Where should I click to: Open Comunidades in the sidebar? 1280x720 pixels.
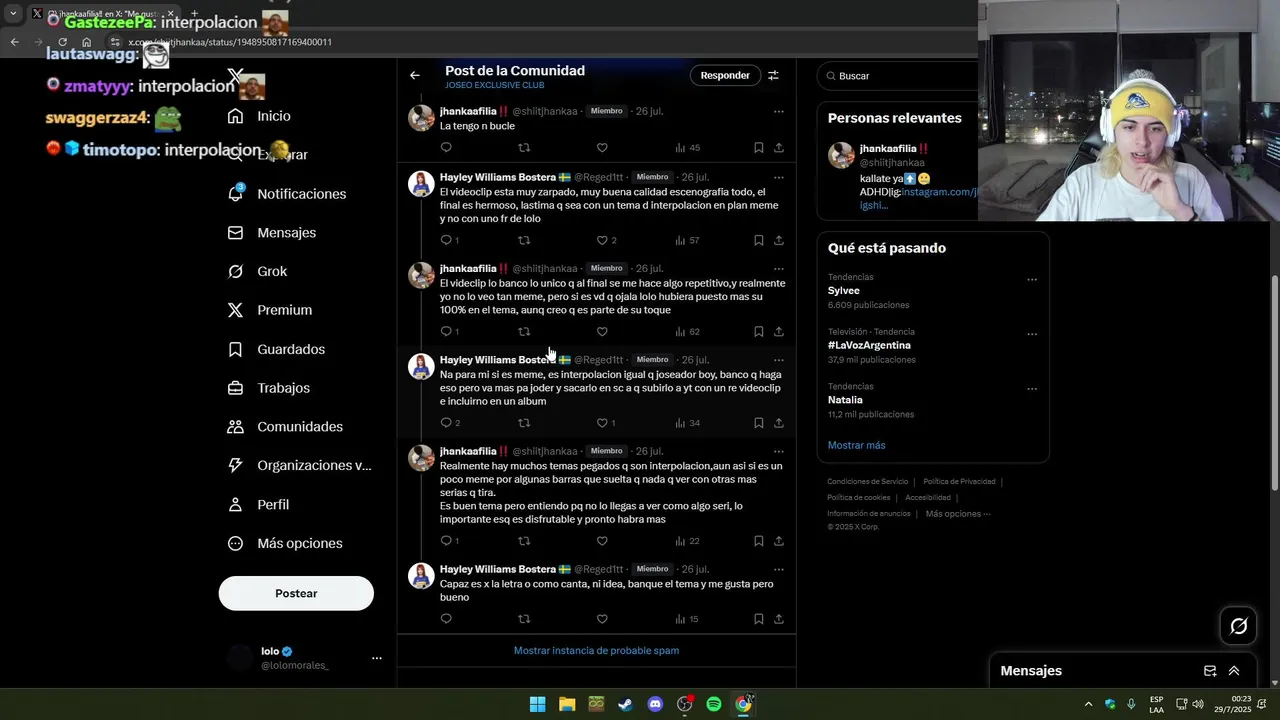pyautogui.click(x=285, y=427)
